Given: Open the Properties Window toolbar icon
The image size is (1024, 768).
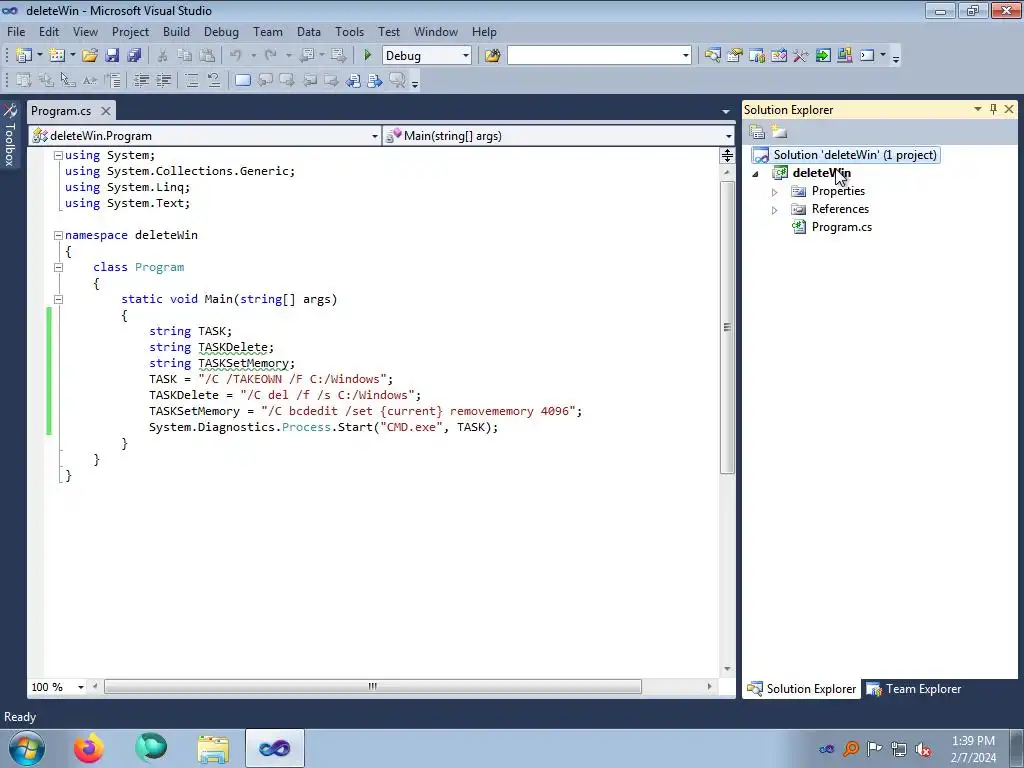Looking at the screenshot, I should coord(735,56).
